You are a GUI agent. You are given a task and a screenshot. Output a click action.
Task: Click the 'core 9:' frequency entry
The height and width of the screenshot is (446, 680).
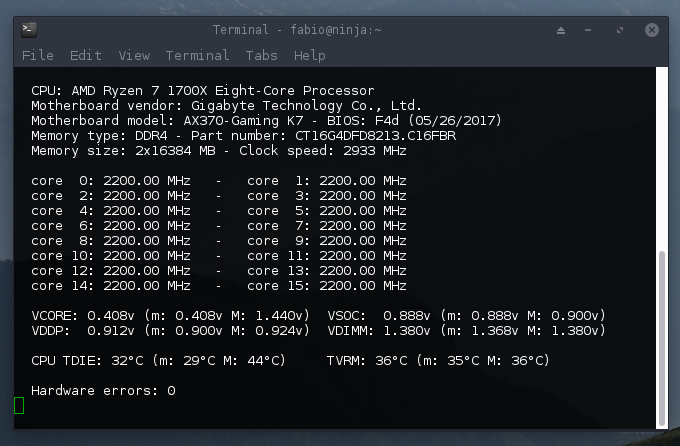(x=327, y=241)
